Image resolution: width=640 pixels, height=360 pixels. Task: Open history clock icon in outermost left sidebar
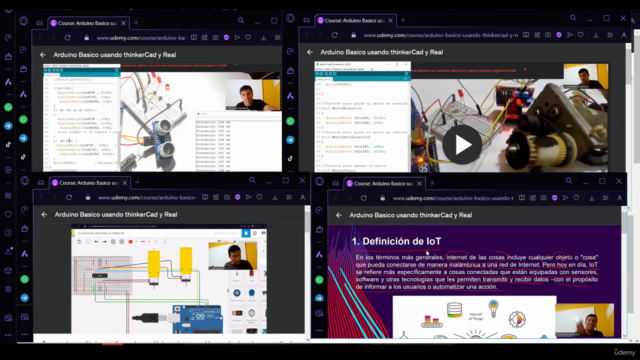(x=8, y=233)
